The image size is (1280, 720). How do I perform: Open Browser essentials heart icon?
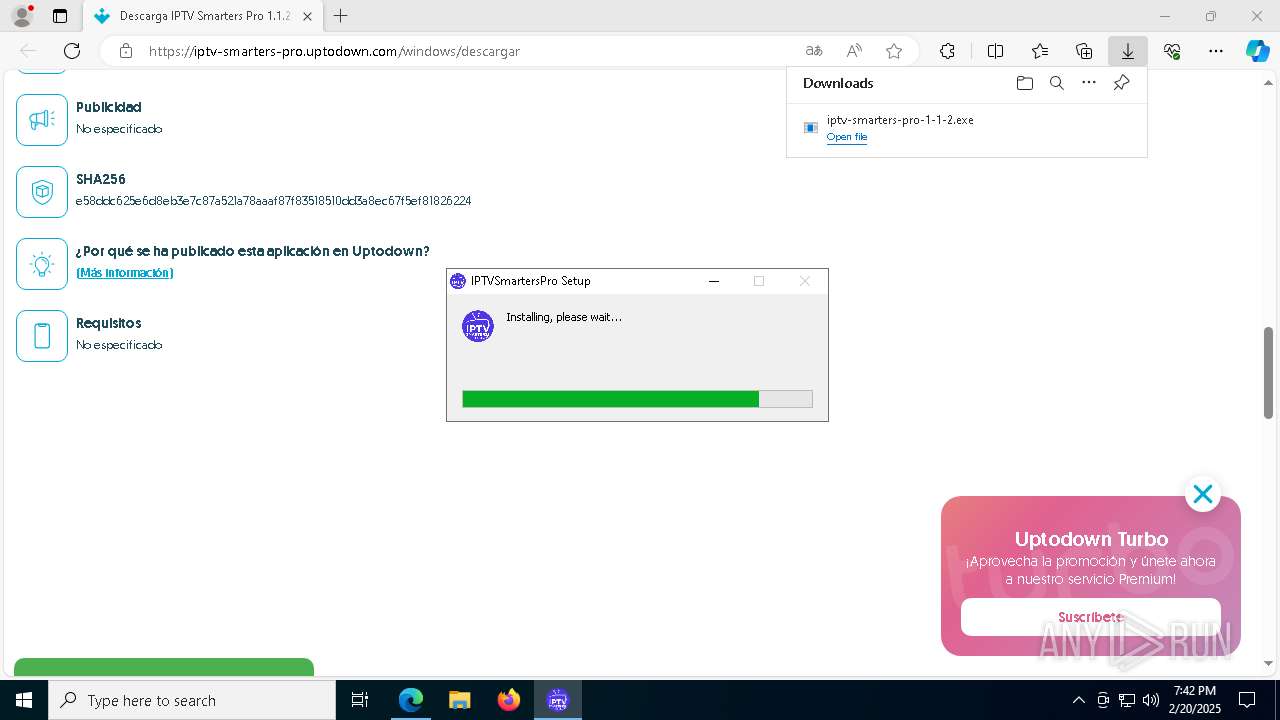point(1172,51)
